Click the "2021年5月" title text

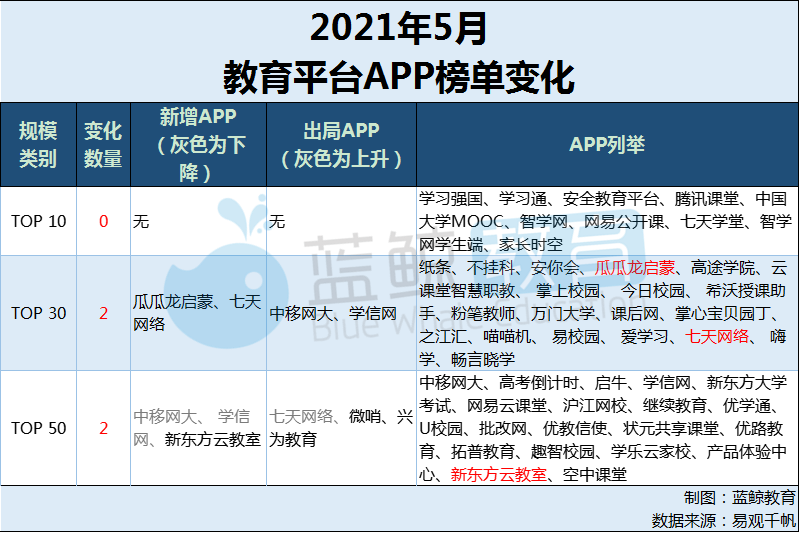tap(399, 27)
